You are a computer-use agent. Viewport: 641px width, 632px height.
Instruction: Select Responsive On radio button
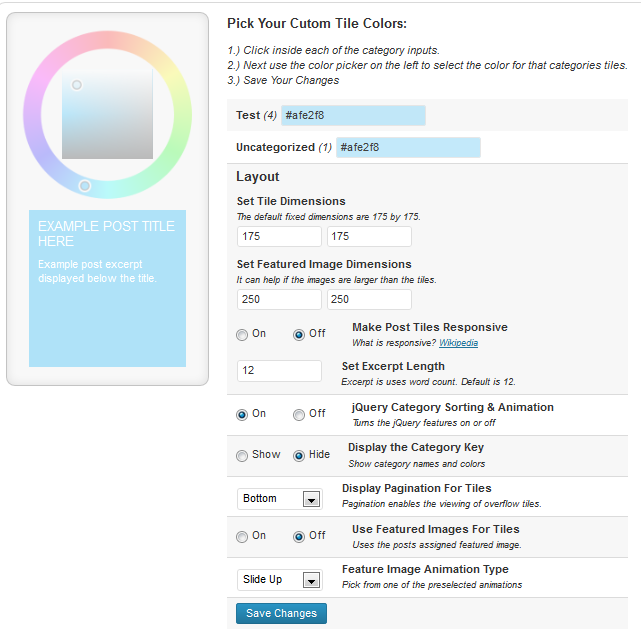click(242, 334)
